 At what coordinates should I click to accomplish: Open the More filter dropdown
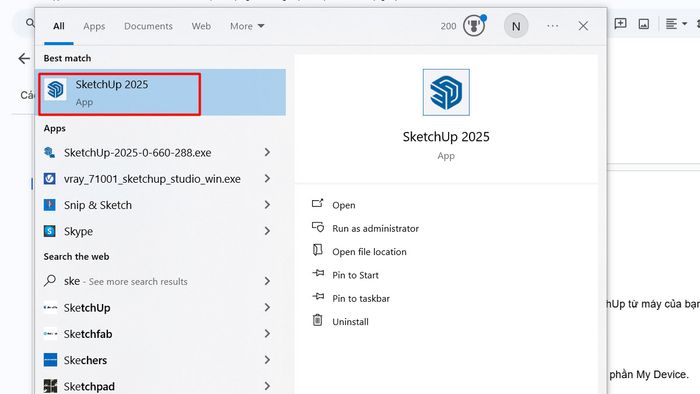click(247, 26)
